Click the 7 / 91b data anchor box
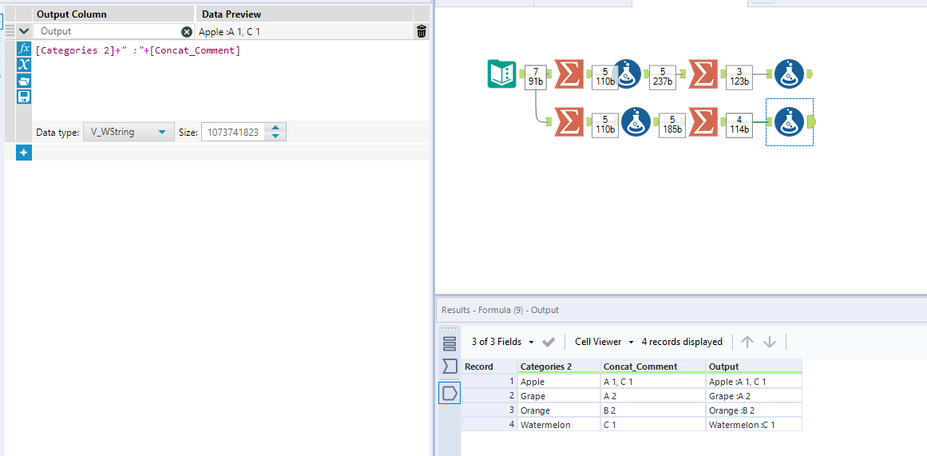The width and height of the screenshot is (927, 456). [x=536, y=77]
